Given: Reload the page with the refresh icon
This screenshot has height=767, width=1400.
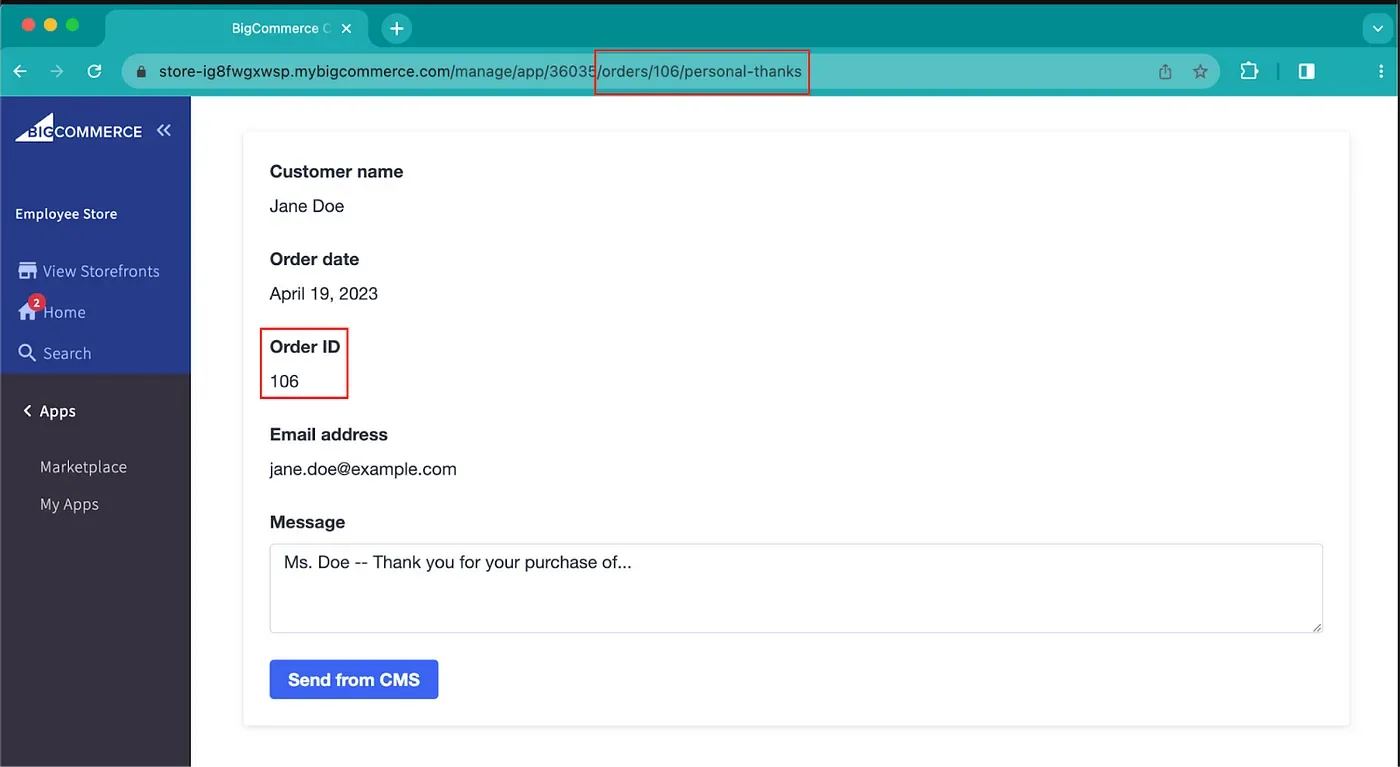Looking at the screenshot, I should (x=95, y=72).
